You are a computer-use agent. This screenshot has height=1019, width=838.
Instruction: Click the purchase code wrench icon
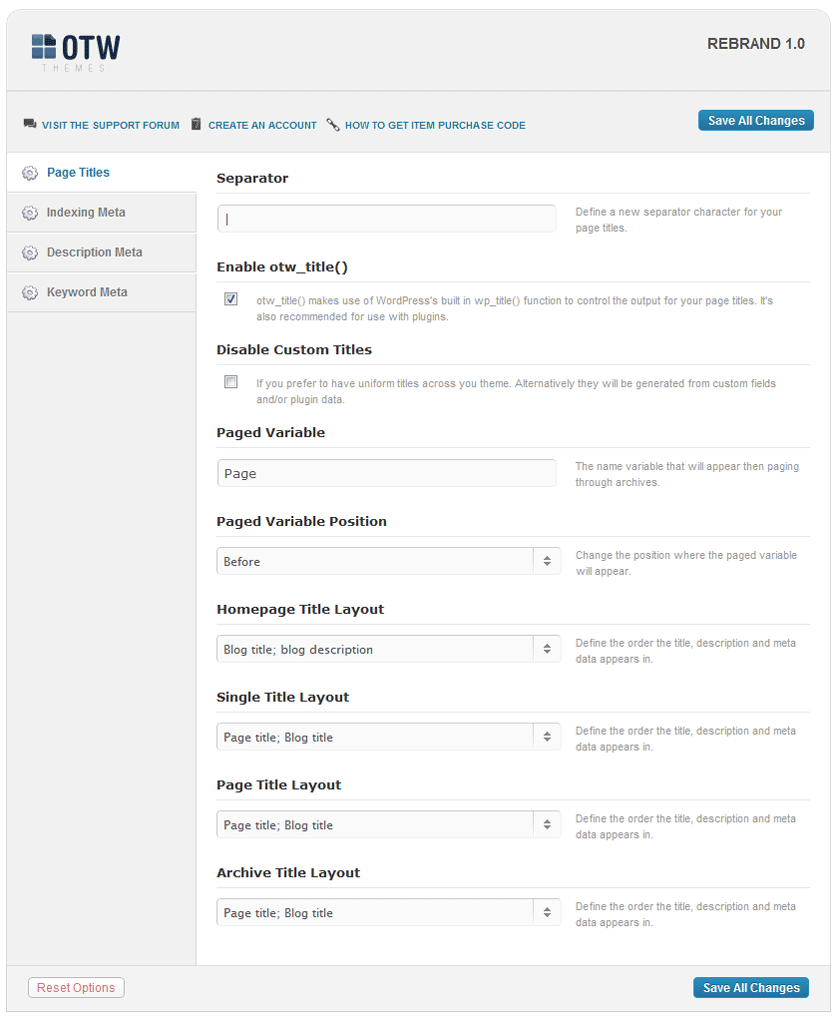[333, 124]
